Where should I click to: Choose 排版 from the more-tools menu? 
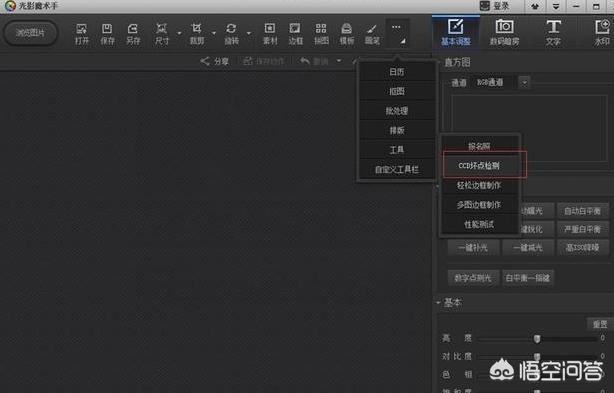coord(397,130)
